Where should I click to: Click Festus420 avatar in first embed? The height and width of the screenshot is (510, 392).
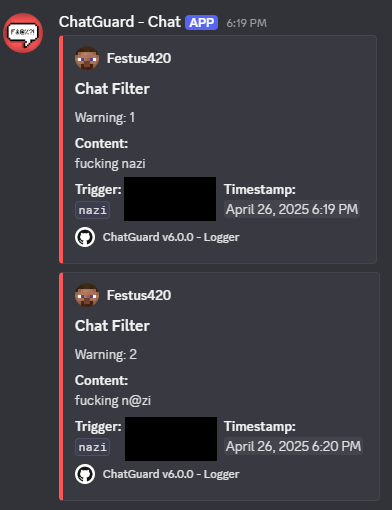pos(87,58)
